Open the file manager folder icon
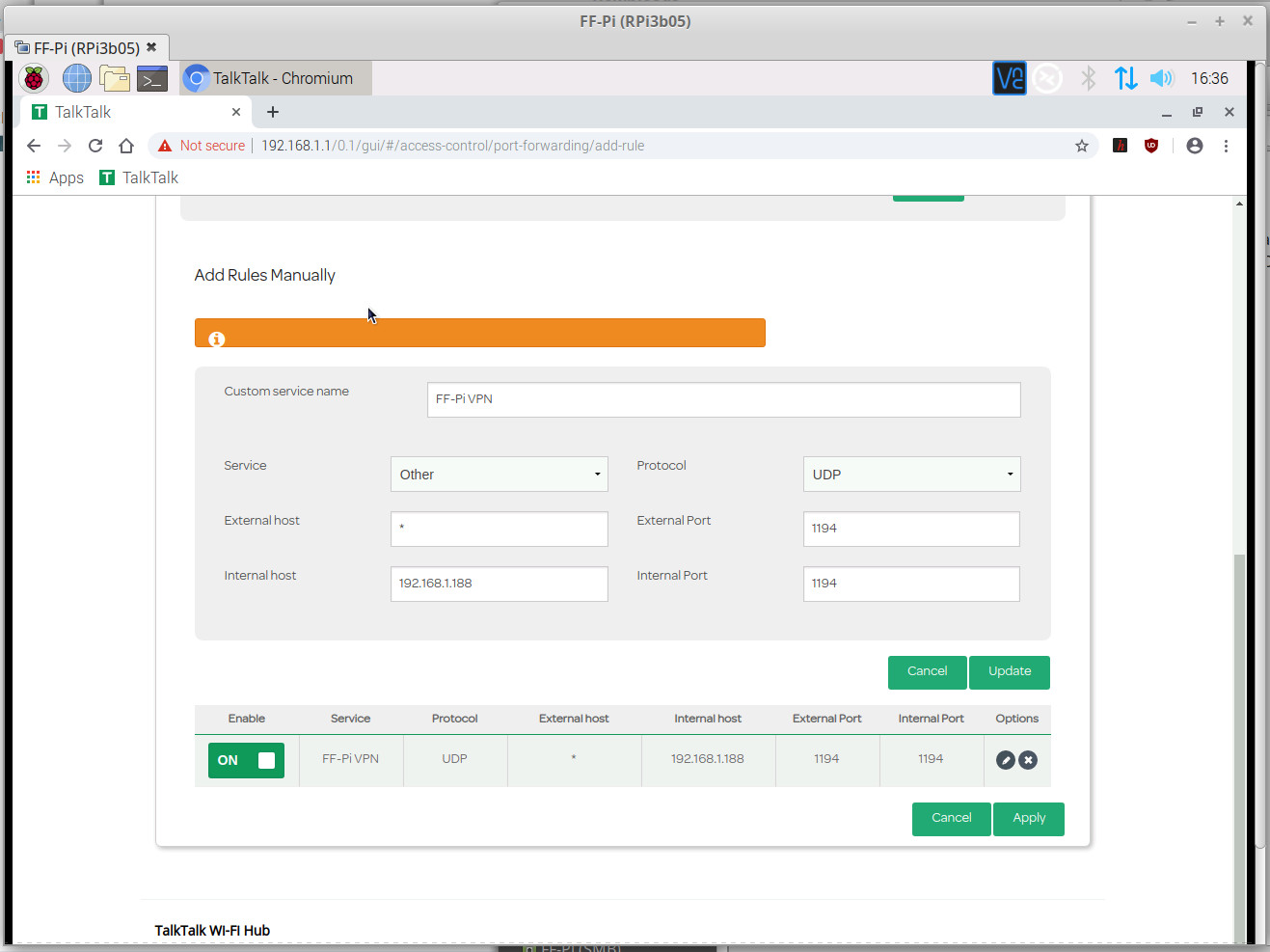 tap(115, 78)
